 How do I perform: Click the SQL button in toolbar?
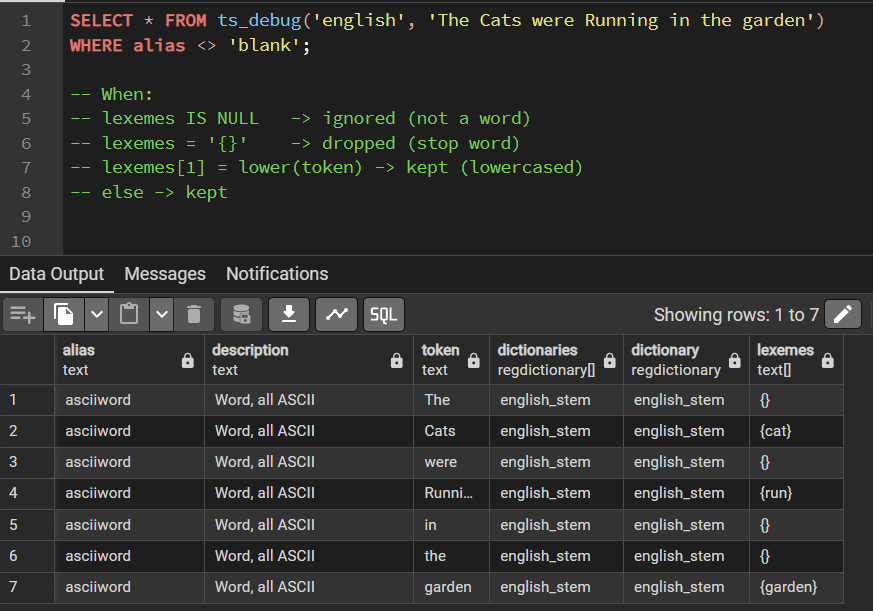pyautogui.click(x=384, y=315)
